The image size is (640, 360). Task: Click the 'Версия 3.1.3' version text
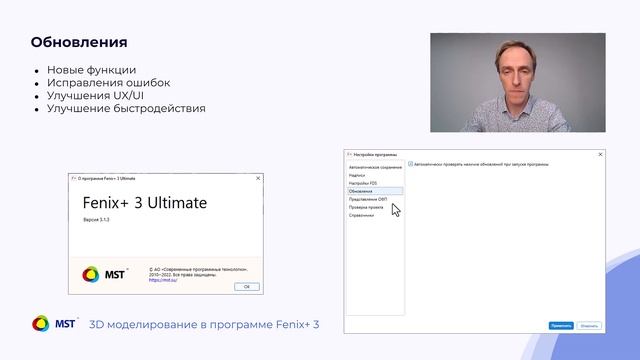[96, 220]
